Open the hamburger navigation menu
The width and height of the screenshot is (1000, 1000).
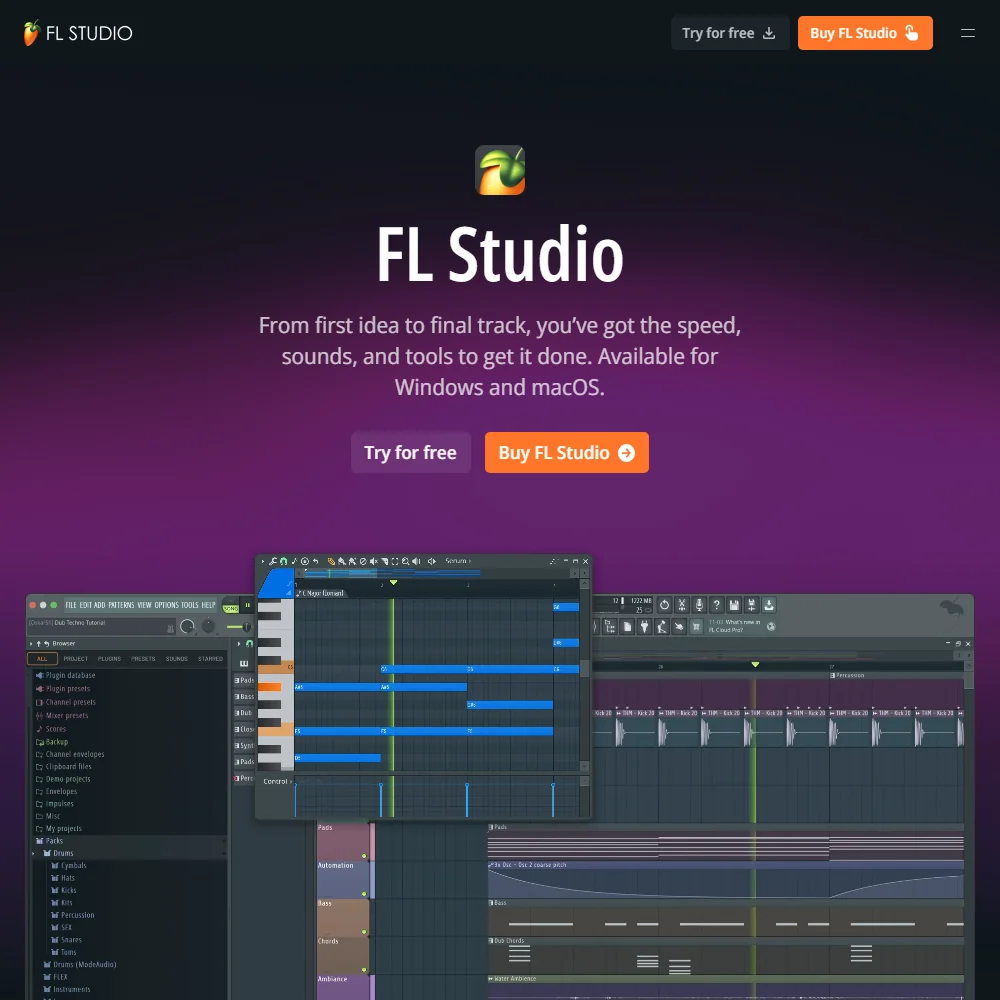point(967,33)
